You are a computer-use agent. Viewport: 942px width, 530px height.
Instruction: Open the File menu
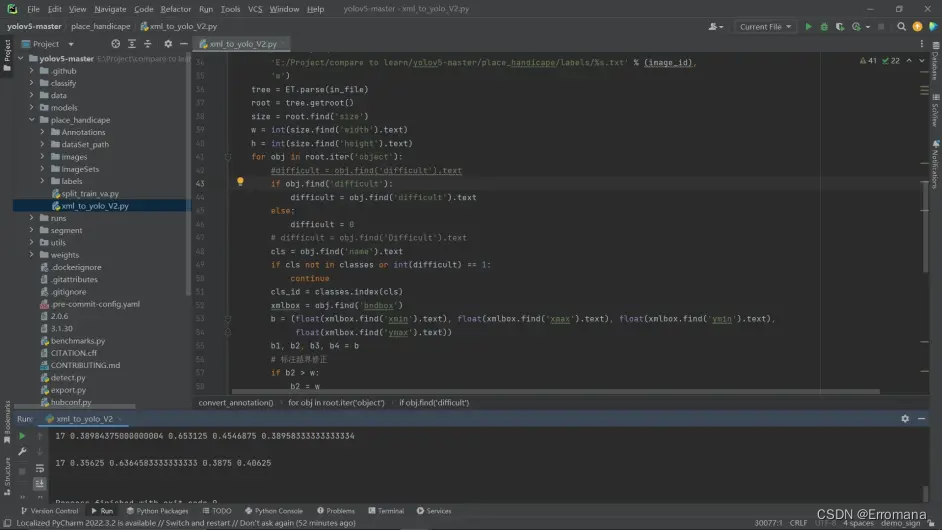click(x=33, y=9)
